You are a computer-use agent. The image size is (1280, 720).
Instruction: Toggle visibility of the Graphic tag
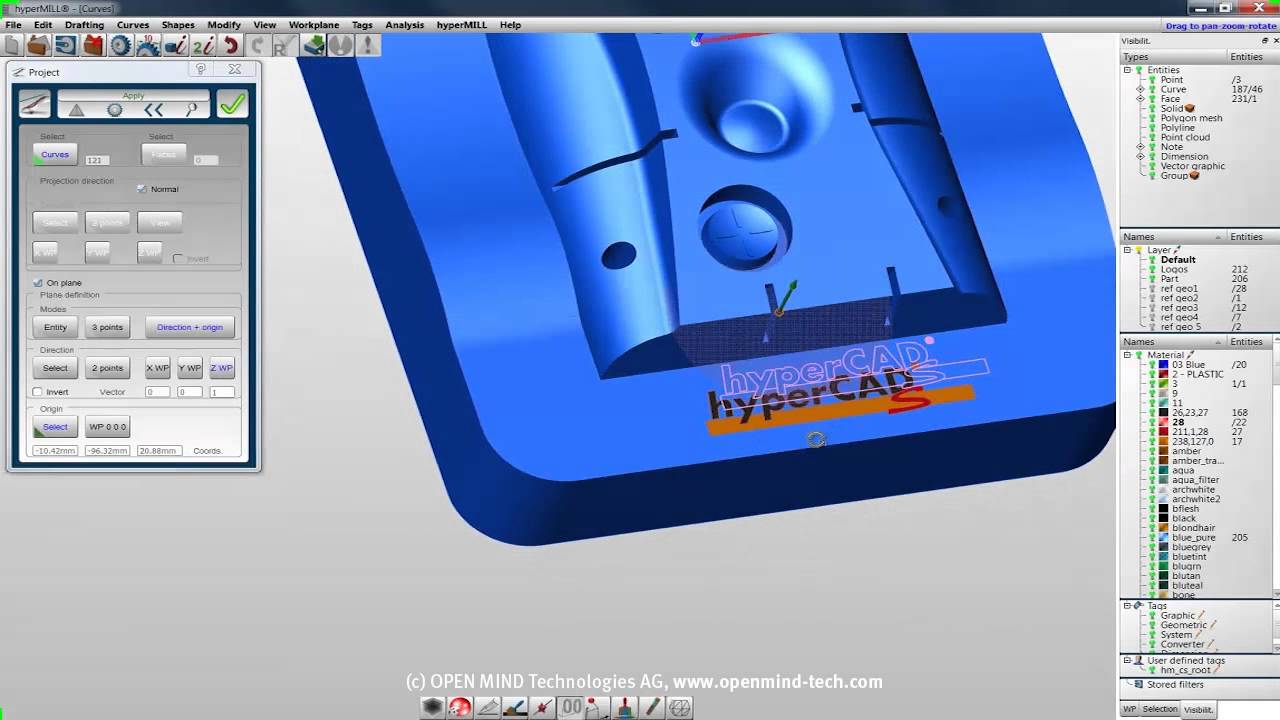tap(1152, 616)
